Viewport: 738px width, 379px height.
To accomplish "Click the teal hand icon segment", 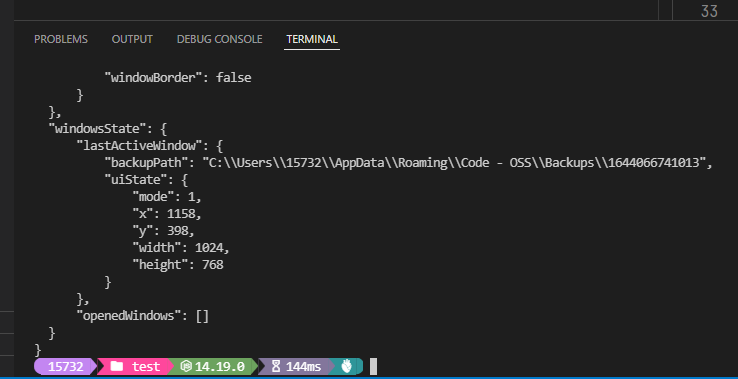I will click(x=347, y=366).
